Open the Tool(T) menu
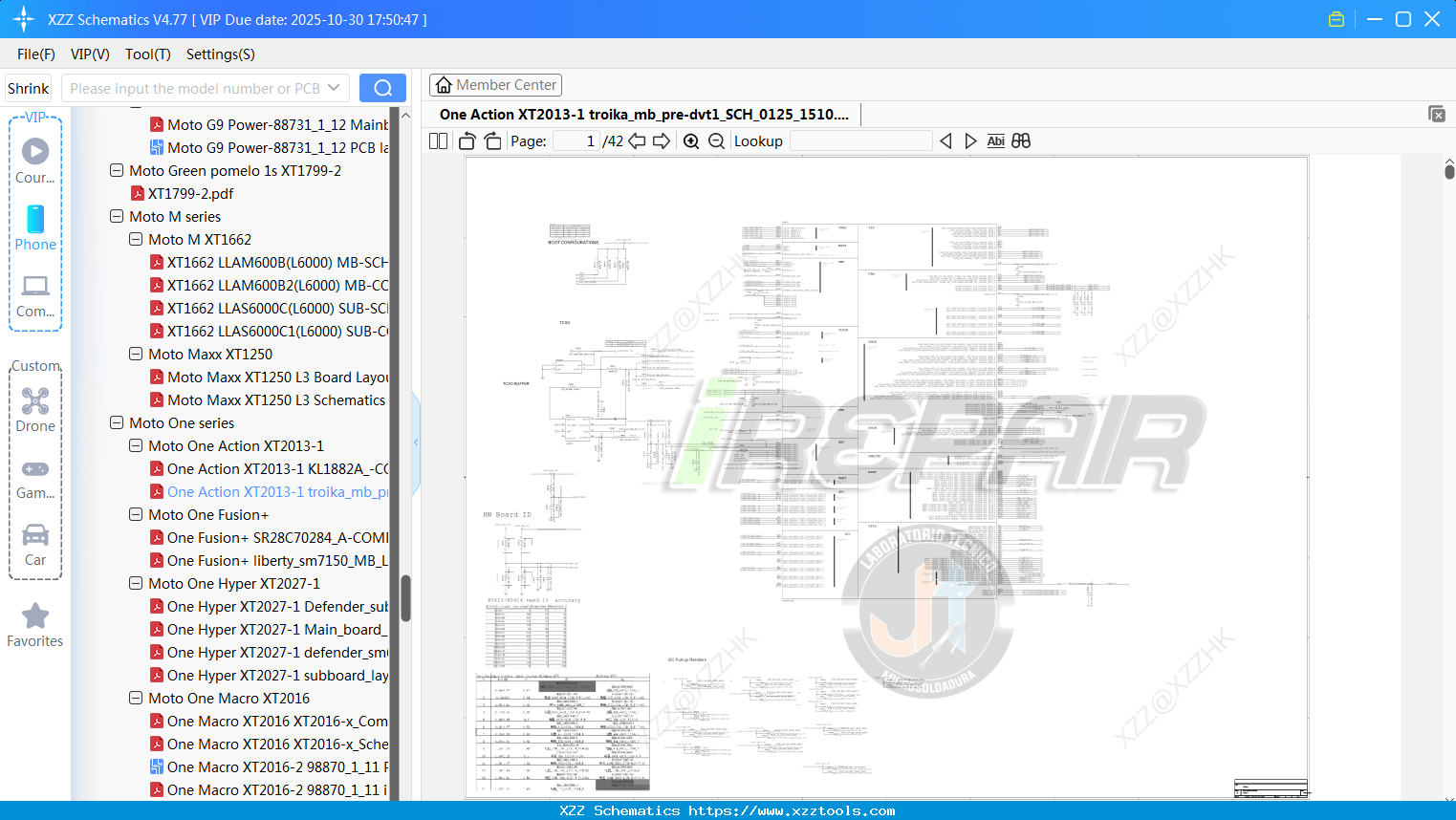The height and width of the screenshot is (820, 1456). point(147,54)
